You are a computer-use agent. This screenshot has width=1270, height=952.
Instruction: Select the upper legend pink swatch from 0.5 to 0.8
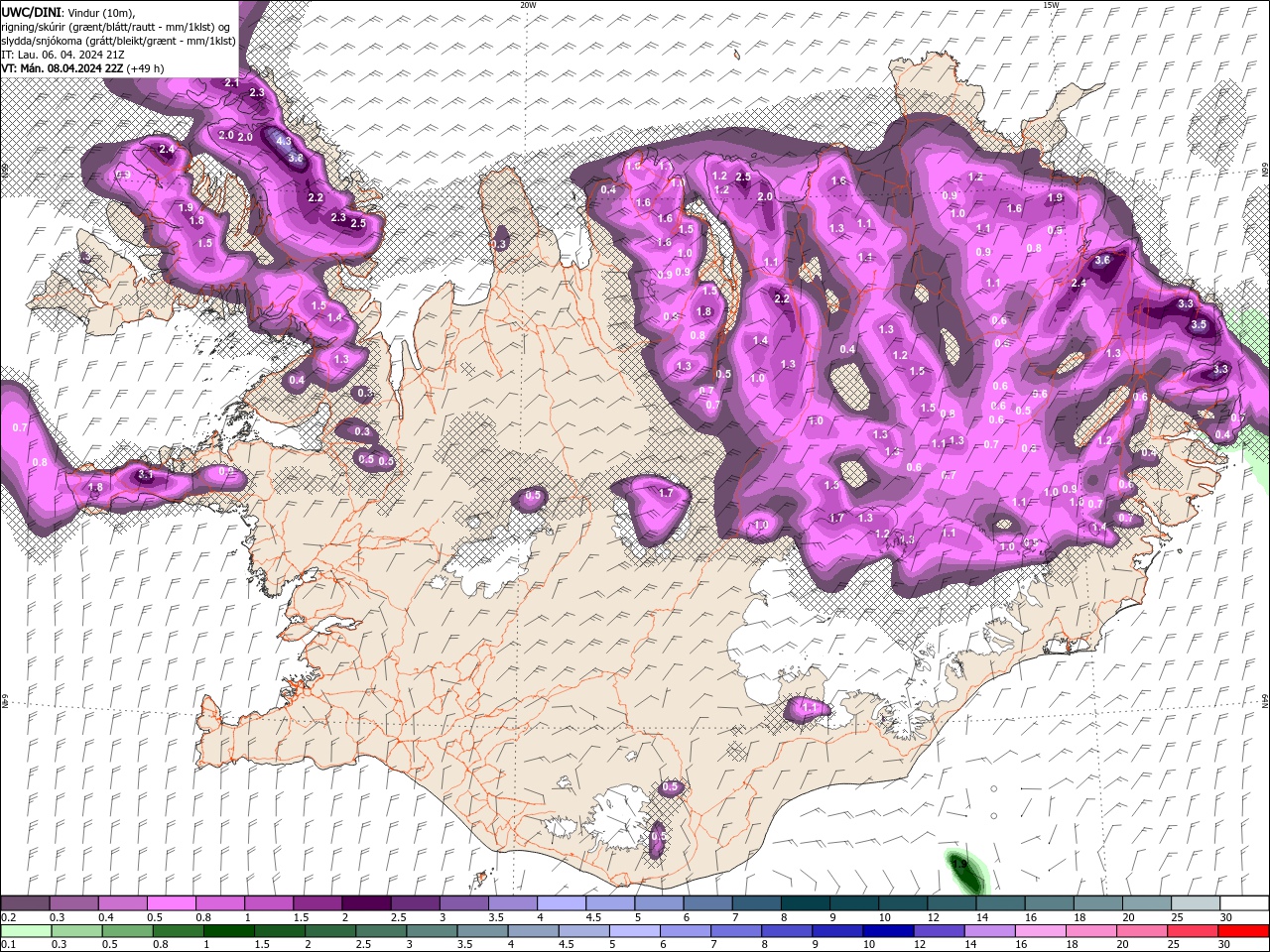171,903
